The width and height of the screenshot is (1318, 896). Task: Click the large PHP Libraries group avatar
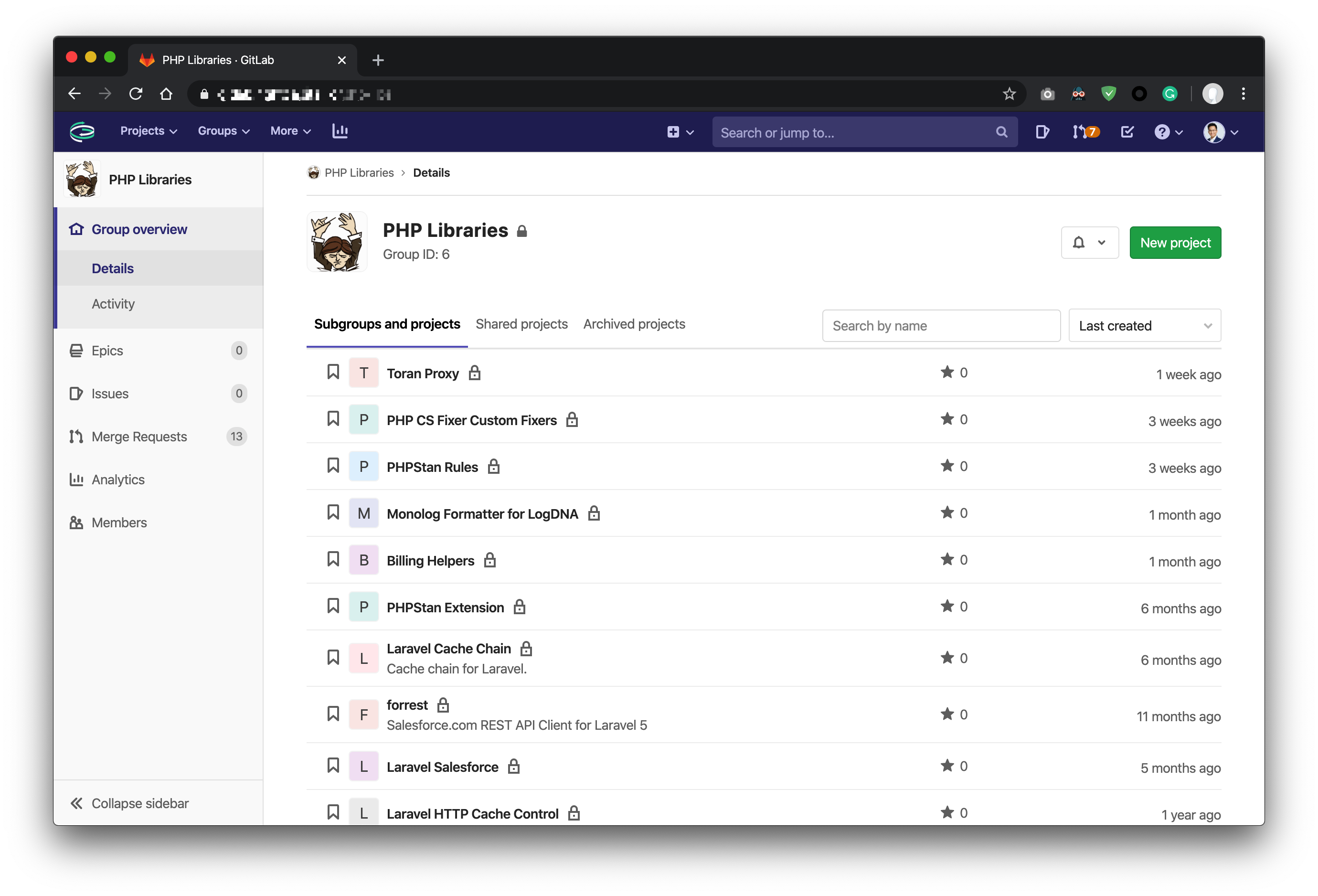(x=337, y=242)
